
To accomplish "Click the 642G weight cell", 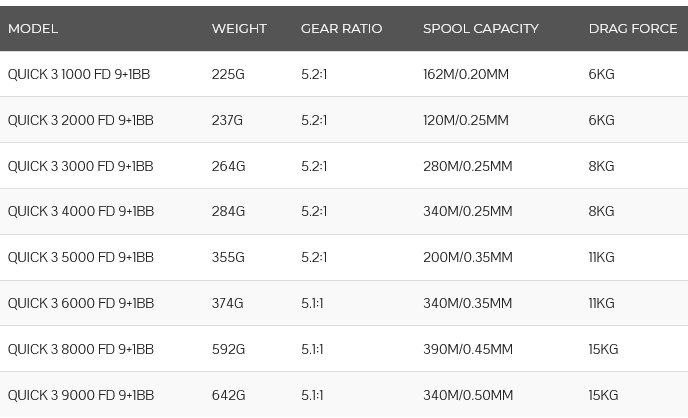I will tap(228, 396).
